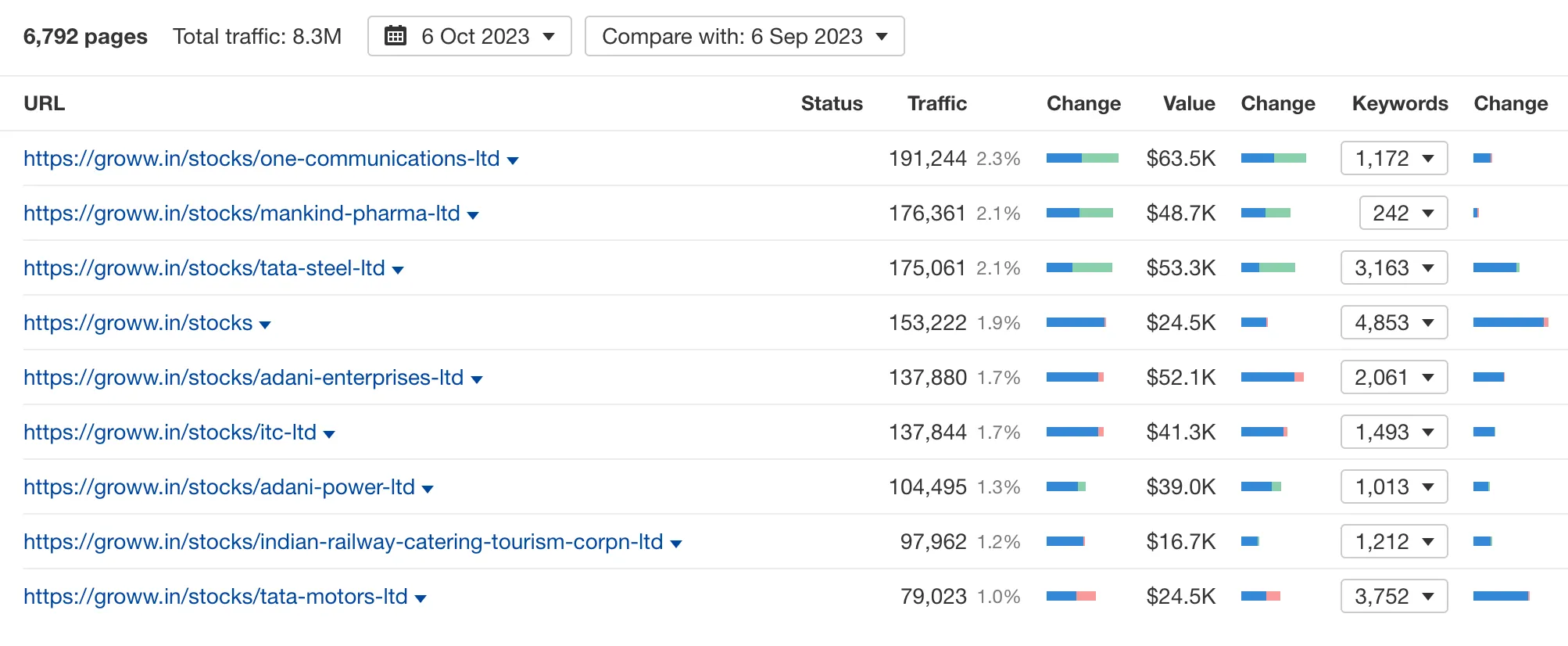Sort by the Status column header
Viewport: 1568px width, 646px height.
pyautogui.click(x=832, y=103)
